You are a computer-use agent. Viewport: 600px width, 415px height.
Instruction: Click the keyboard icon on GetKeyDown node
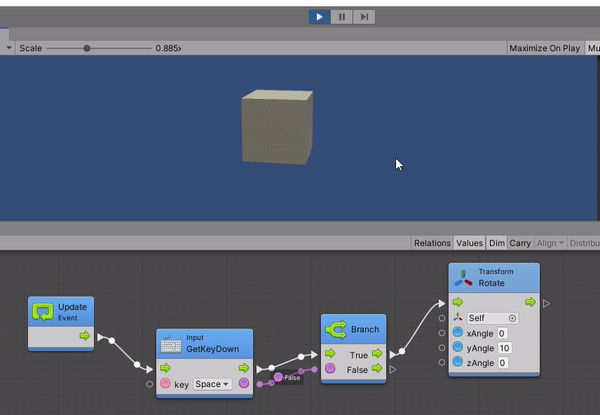click(172, 344)
